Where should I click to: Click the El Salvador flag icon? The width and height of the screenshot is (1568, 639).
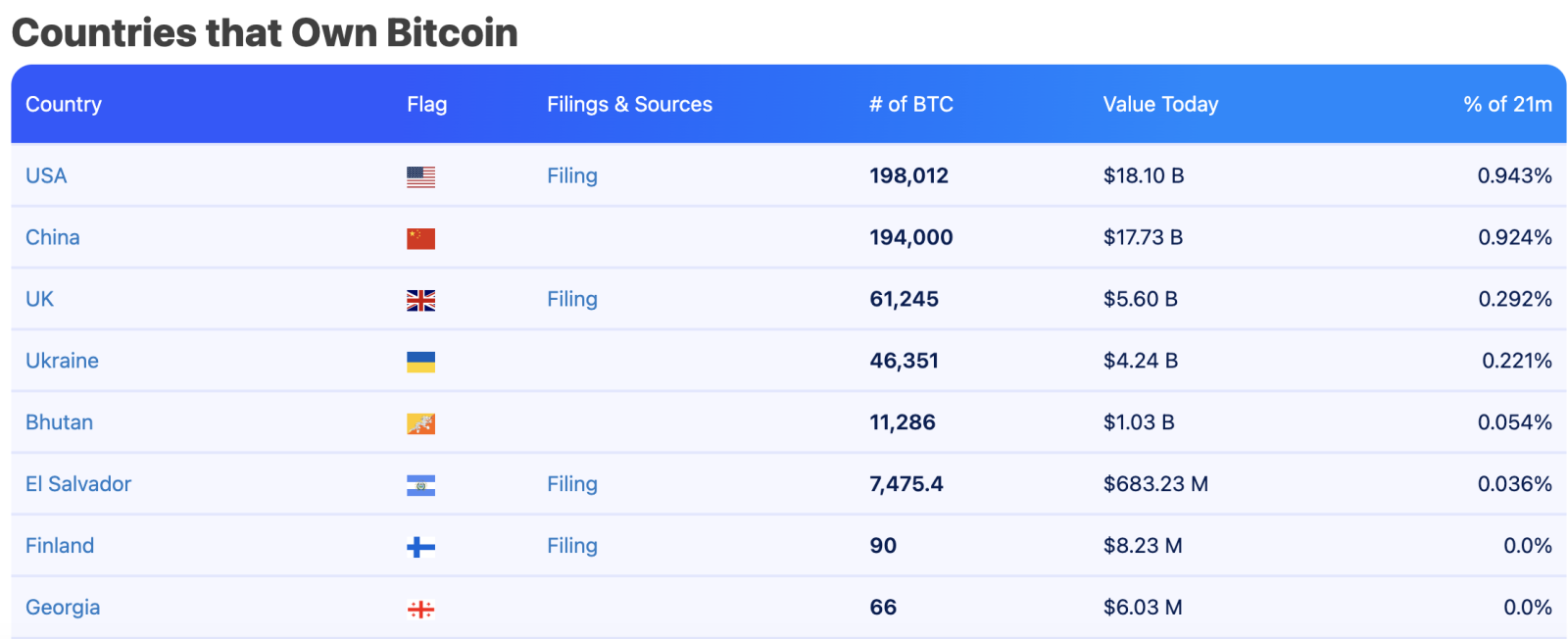[420, 485]
